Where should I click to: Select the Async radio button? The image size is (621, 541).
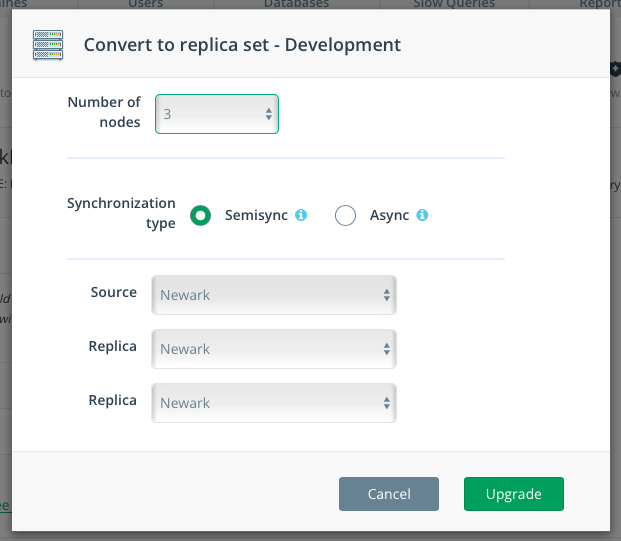tap(345, 215)
